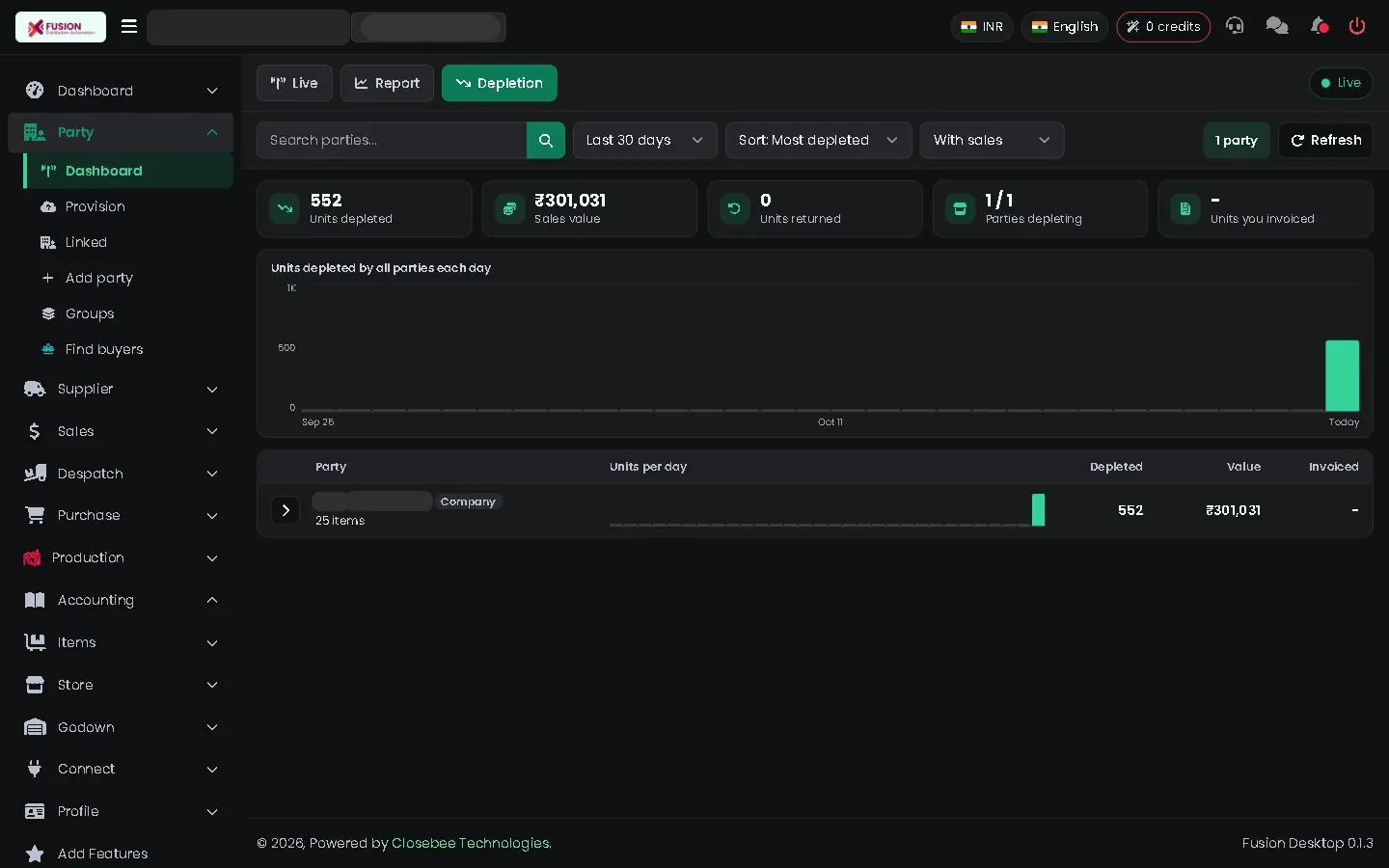Click the Add Features star icon
The image size is (1389, 868).
coord(35,854)
